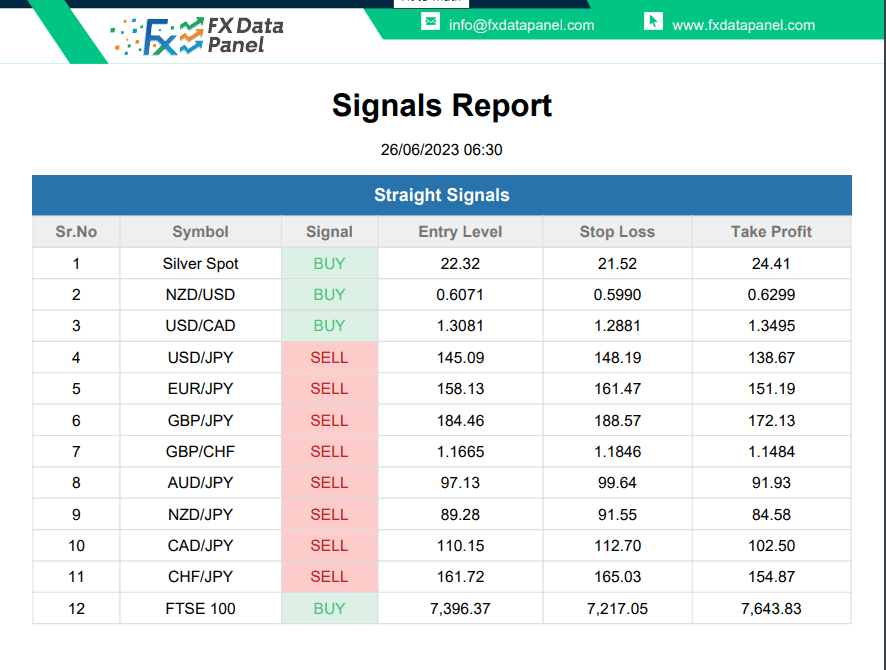The image size is (886, 670).
Task: Click the Take Profit column header
Action: (771, 232)
